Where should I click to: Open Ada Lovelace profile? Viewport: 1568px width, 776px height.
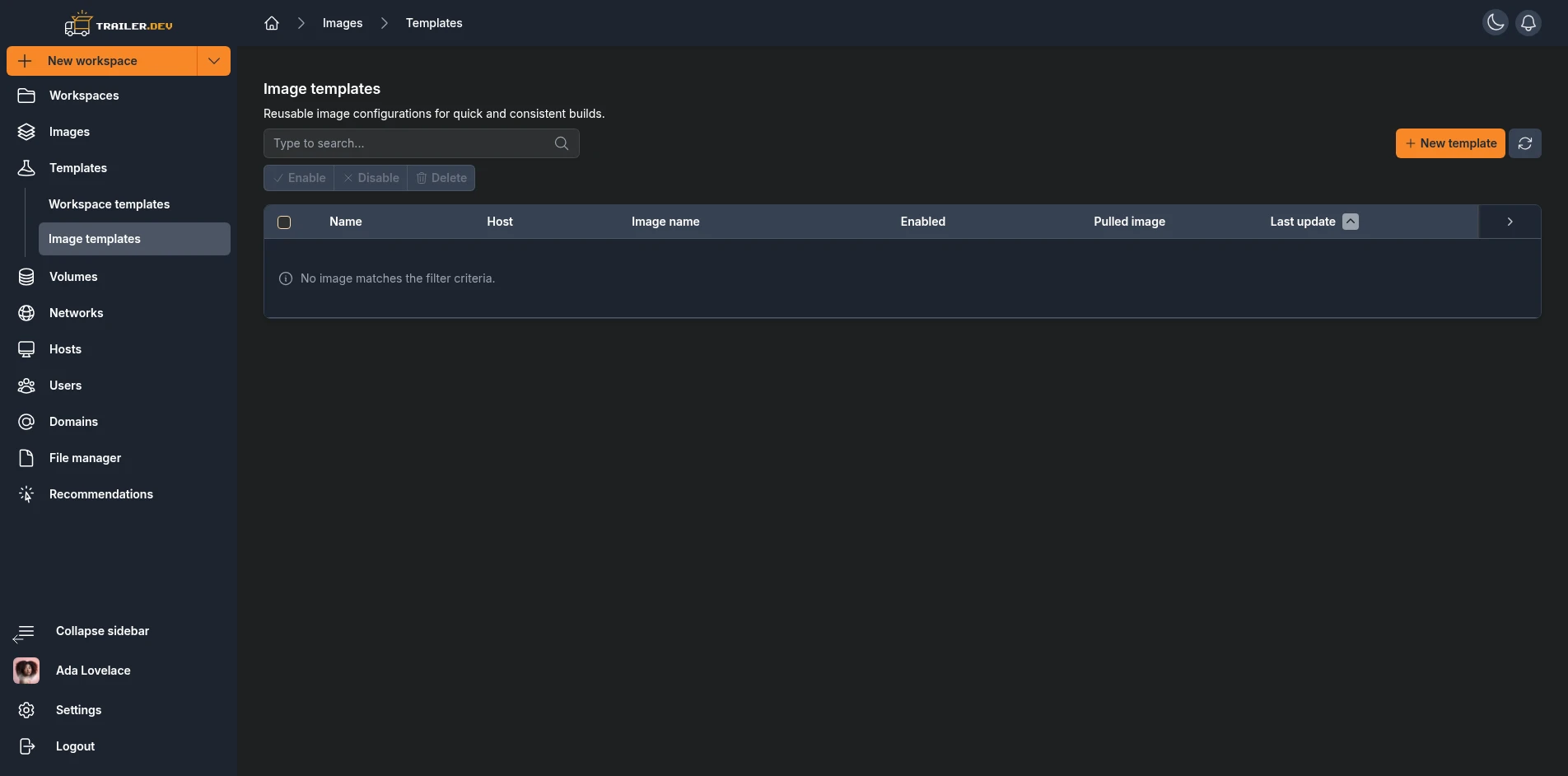pos(93,671)
